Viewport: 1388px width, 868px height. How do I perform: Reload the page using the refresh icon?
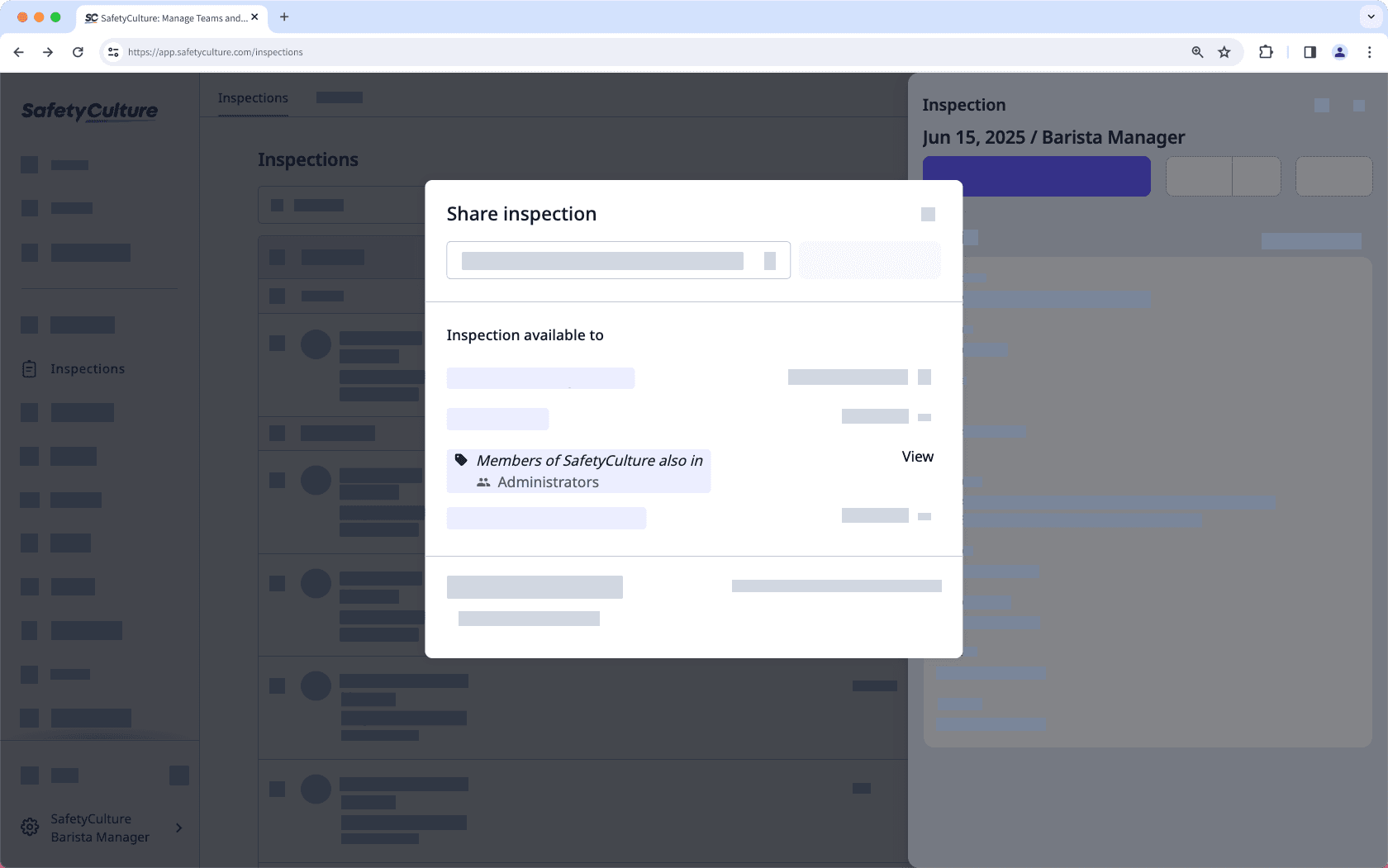click(x=78, y=51)
